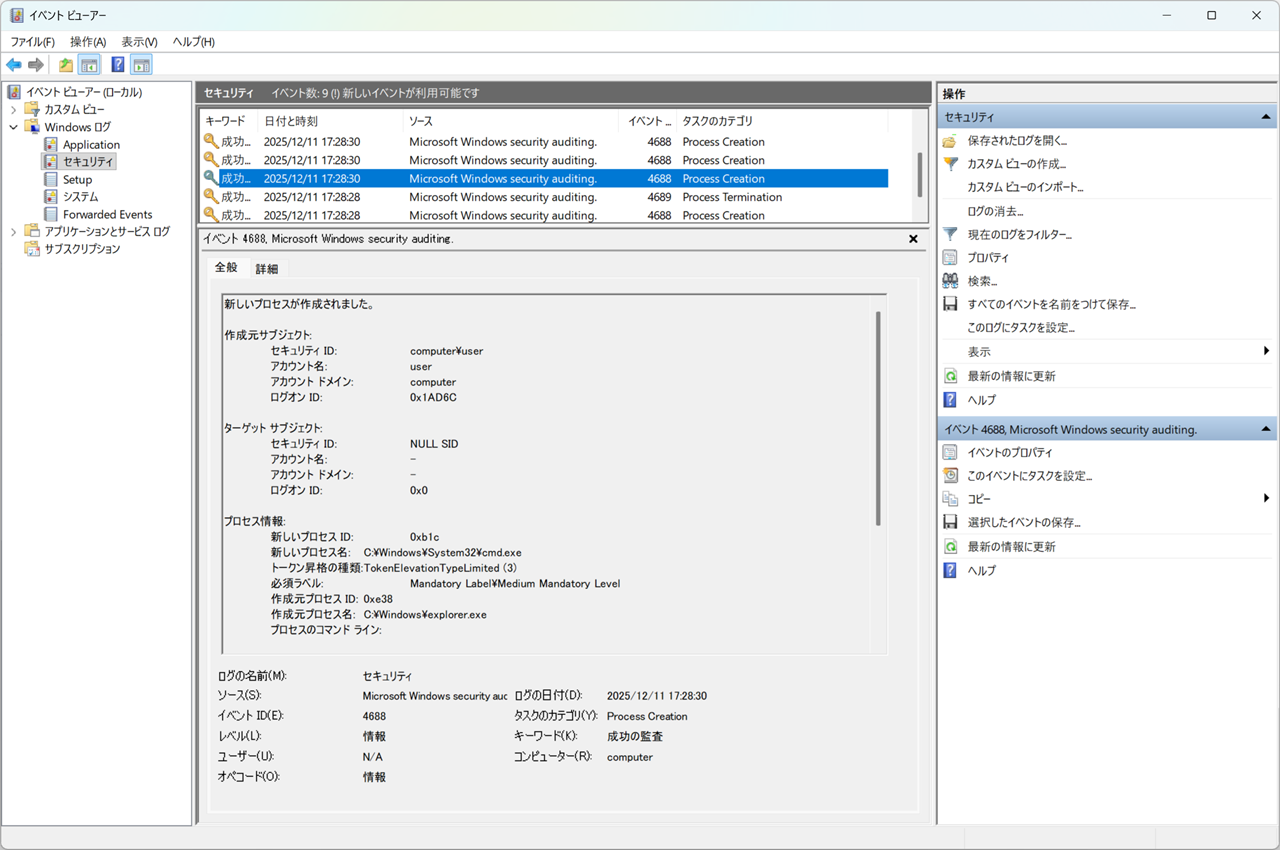Close the event 4688 preview pane

coord(913,239)
